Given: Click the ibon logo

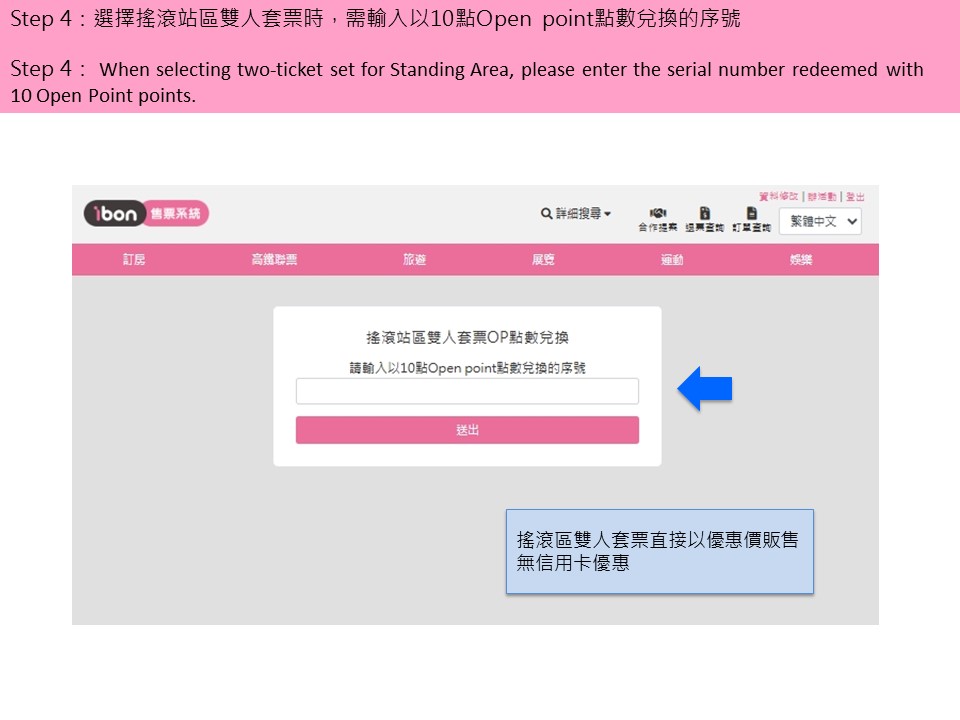Looking at the screenshot, I should click(x=114, y=213).
